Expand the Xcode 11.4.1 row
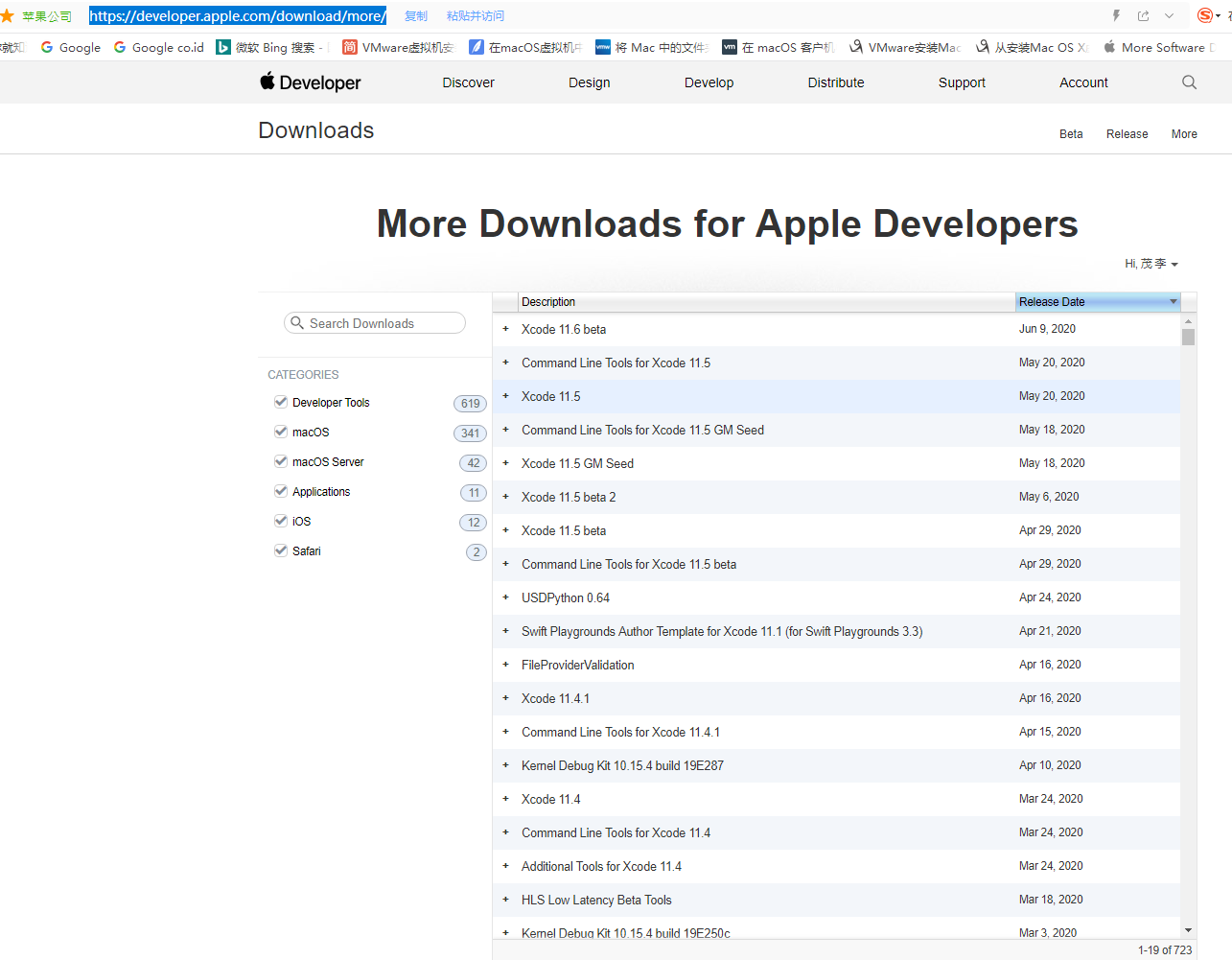 [x=505, y=698]
